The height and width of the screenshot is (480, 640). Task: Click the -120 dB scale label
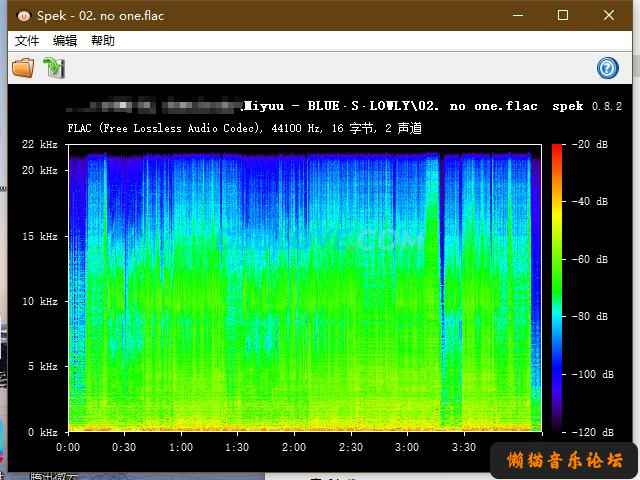click(x=593, y=432)
